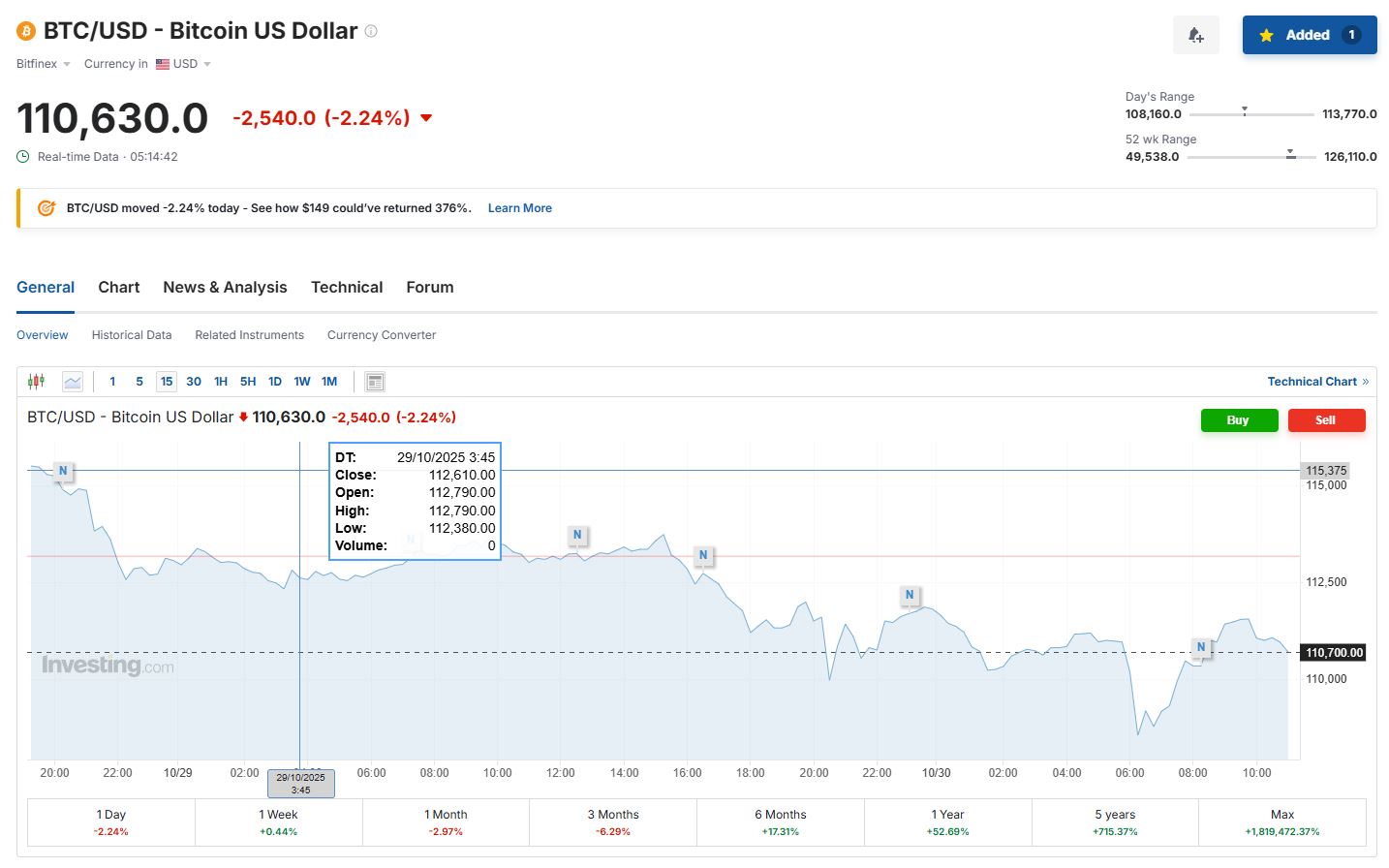
Task: Select the 1 Year performance period
Action: (x=947, y=822)
